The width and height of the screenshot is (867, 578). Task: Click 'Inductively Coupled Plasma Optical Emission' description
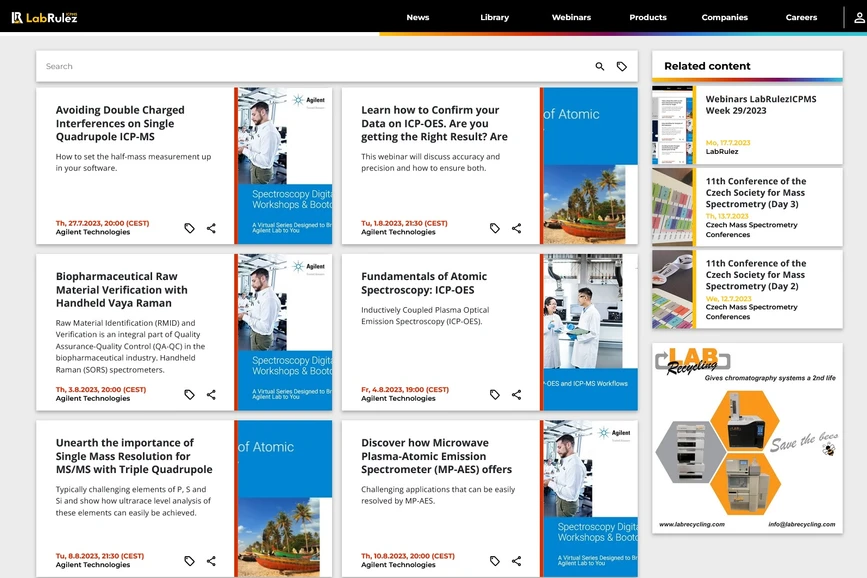pos(425,316)
